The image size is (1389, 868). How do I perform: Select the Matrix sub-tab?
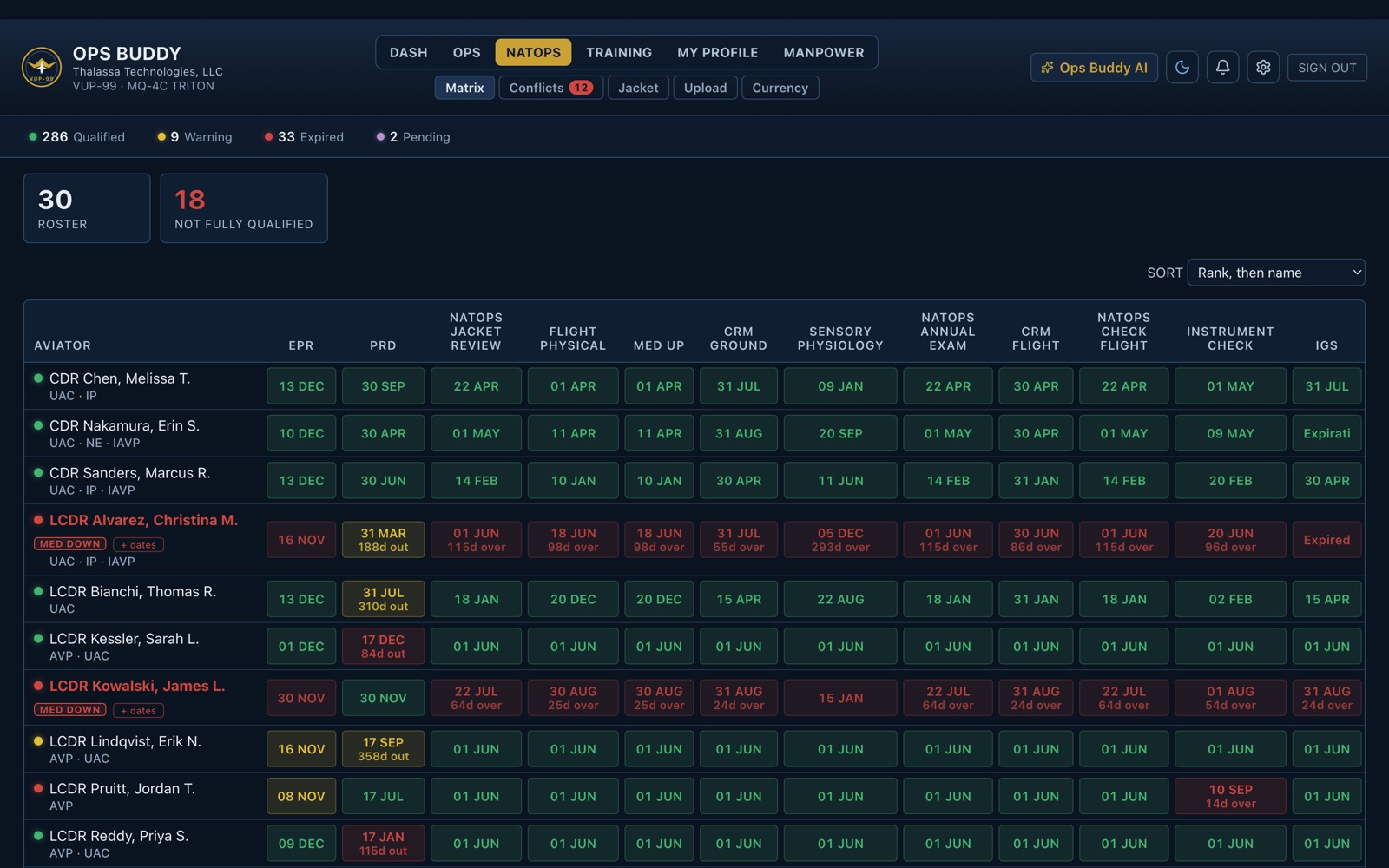click(x=464, y=88)
